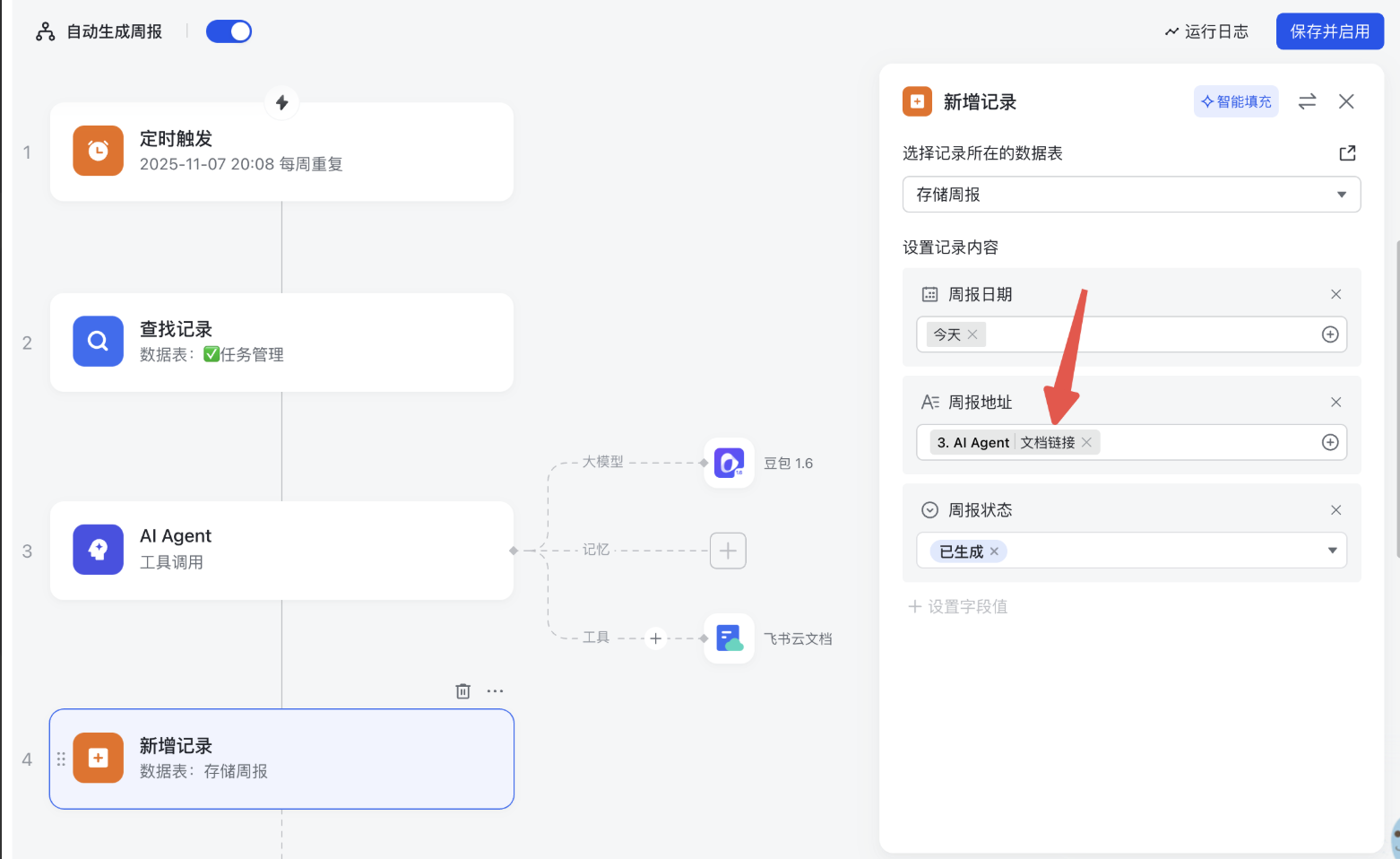Image resolution: width=1400 pixels, height=859 pixels.
Task: Click the swap action icon beside 智能填充
Action: coord(1307,101)
